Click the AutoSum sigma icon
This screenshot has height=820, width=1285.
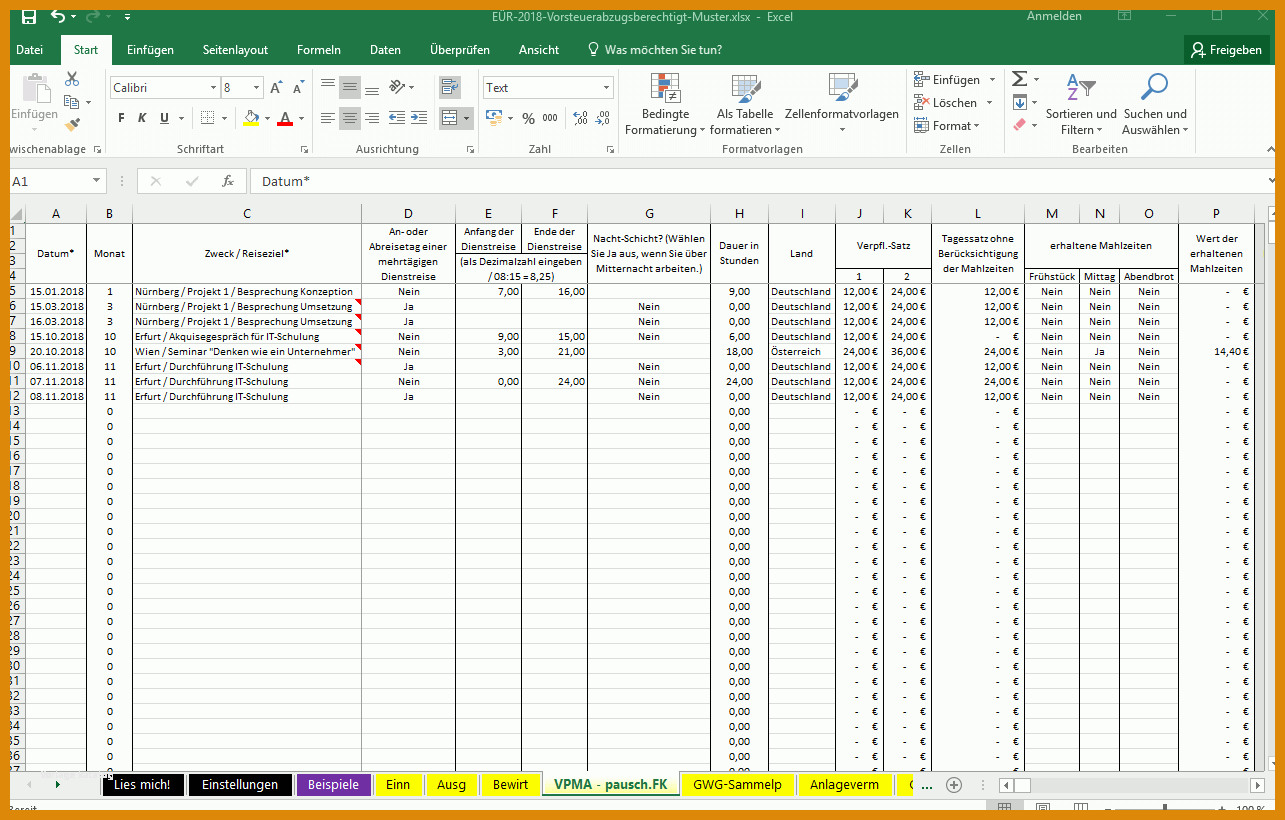pos(1019,79)
